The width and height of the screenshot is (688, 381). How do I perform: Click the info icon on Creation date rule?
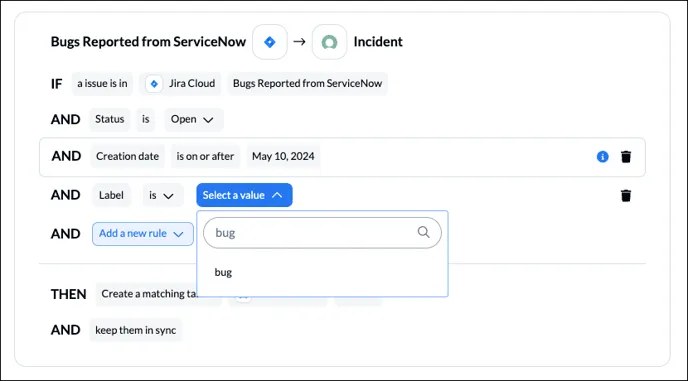pos(602,156)
